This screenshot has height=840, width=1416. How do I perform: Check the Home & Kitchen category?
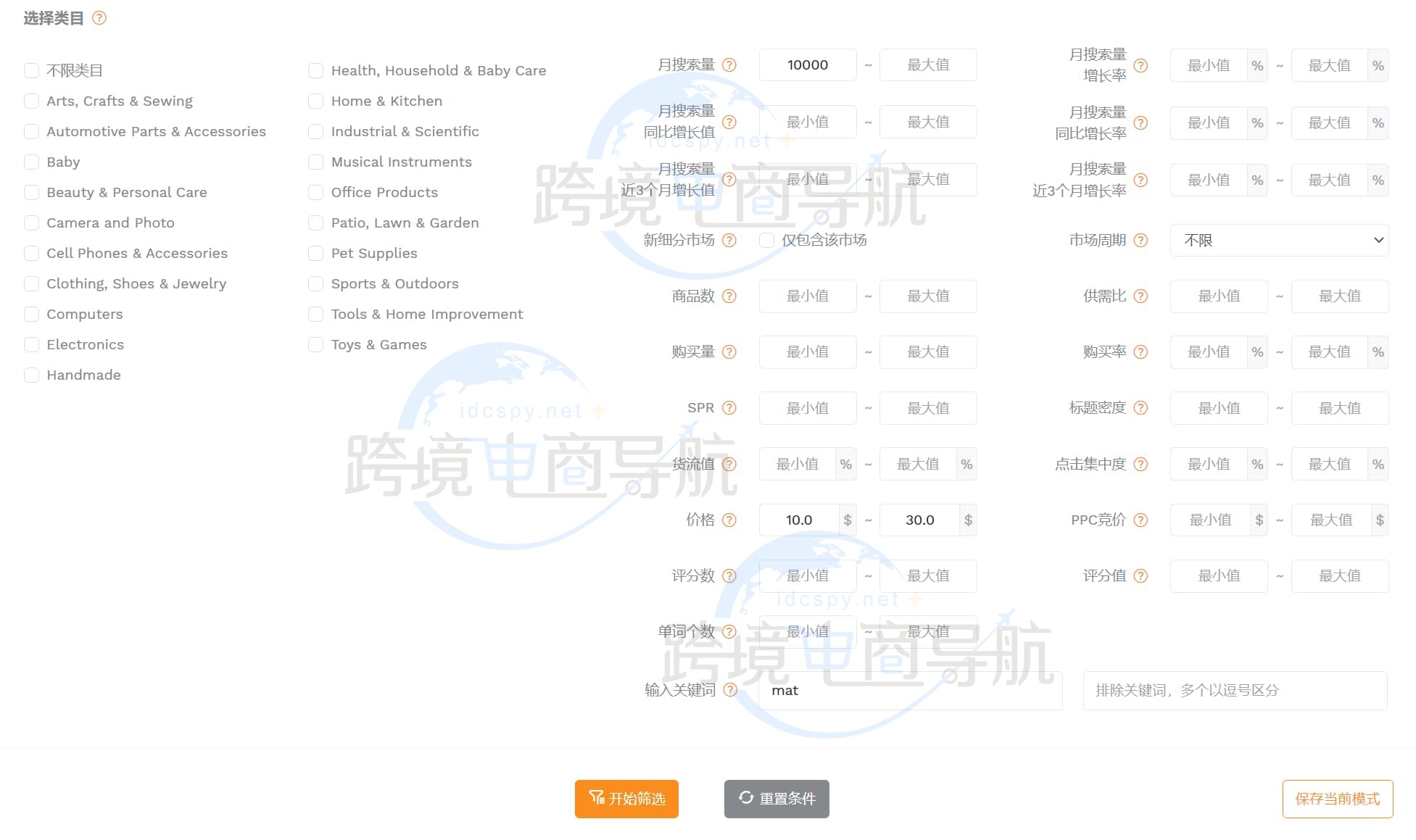(316, 101)
